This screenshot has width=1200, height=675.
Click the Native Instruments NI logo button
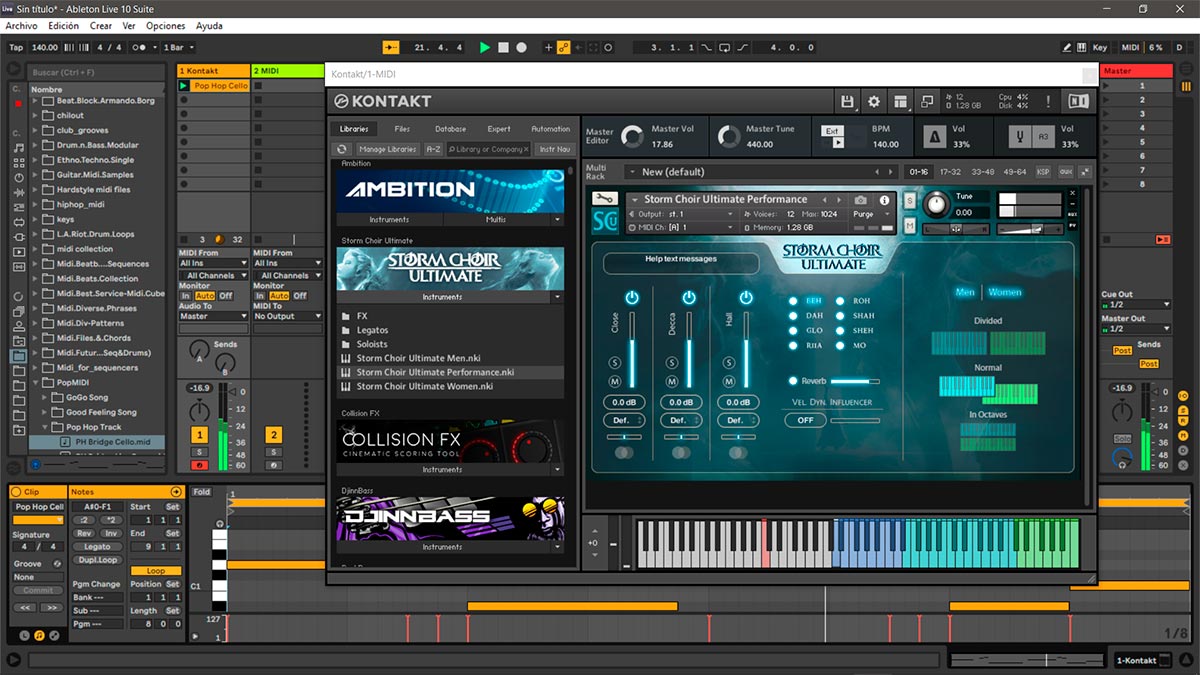click(x=1078, y=101)
